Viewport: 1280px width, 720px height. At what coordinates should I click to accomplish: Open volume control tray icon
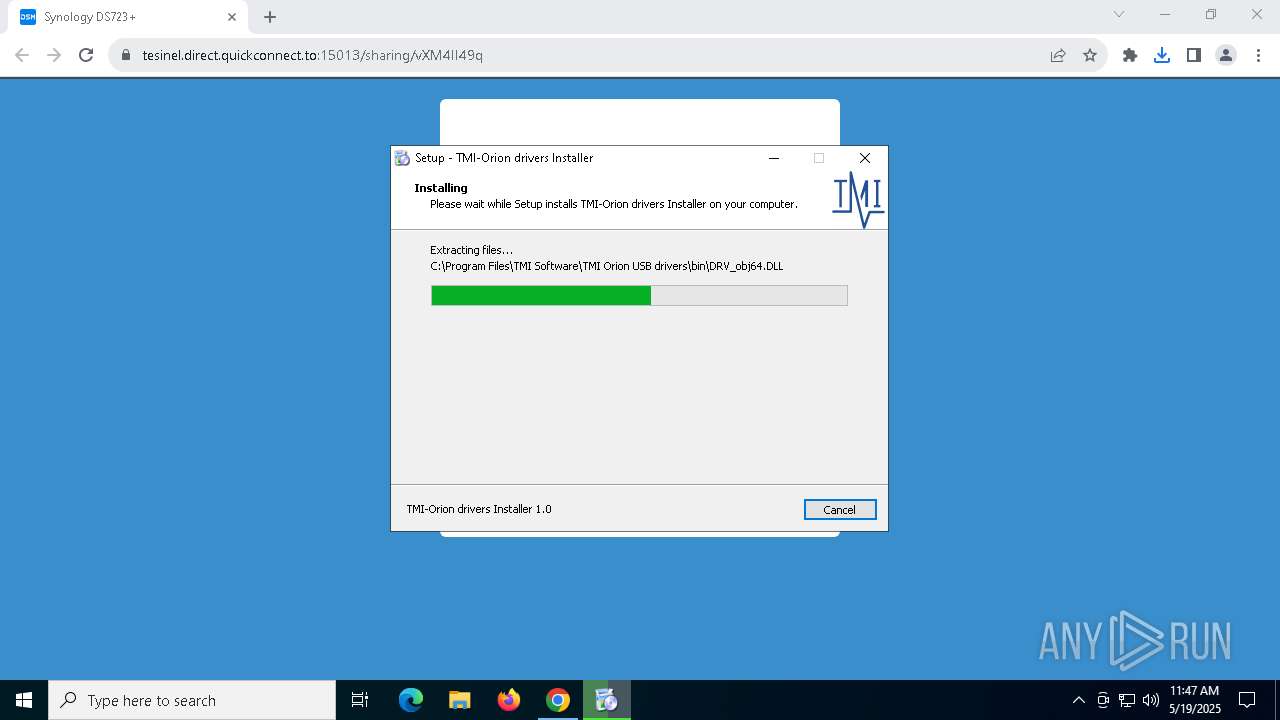pos(1151,700)
